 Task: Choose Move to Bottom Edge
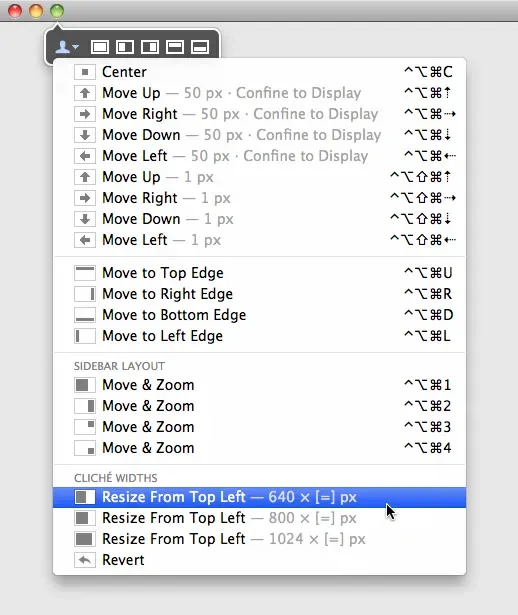(x=260, y=315)
